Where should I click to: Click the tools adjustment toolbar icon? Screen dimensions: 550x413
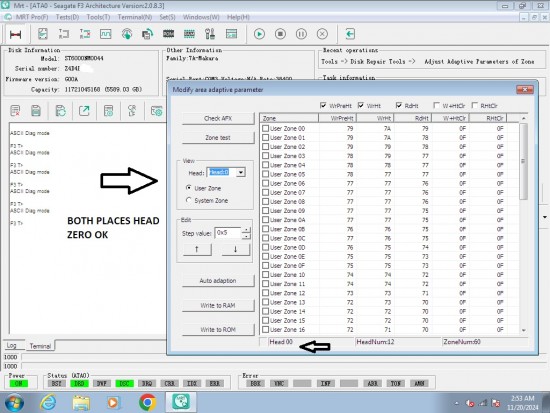(210, 34)
